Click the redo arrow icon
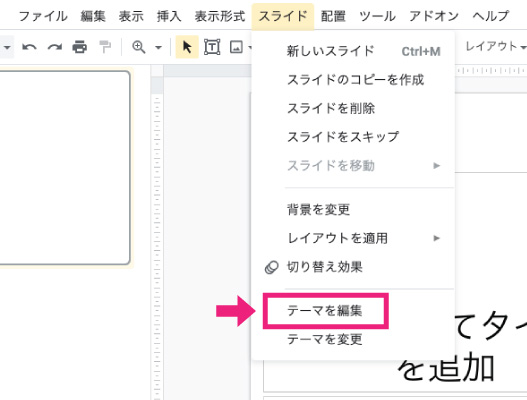 point(54,47)
